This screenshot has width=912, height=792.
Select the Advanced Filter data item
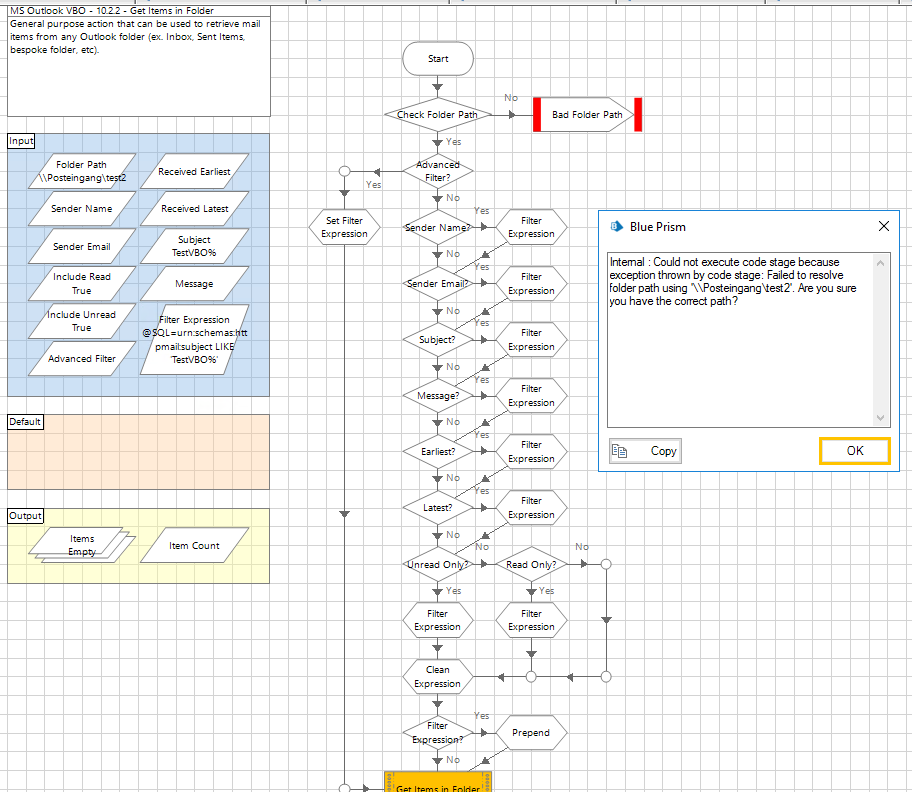(82, 359)
